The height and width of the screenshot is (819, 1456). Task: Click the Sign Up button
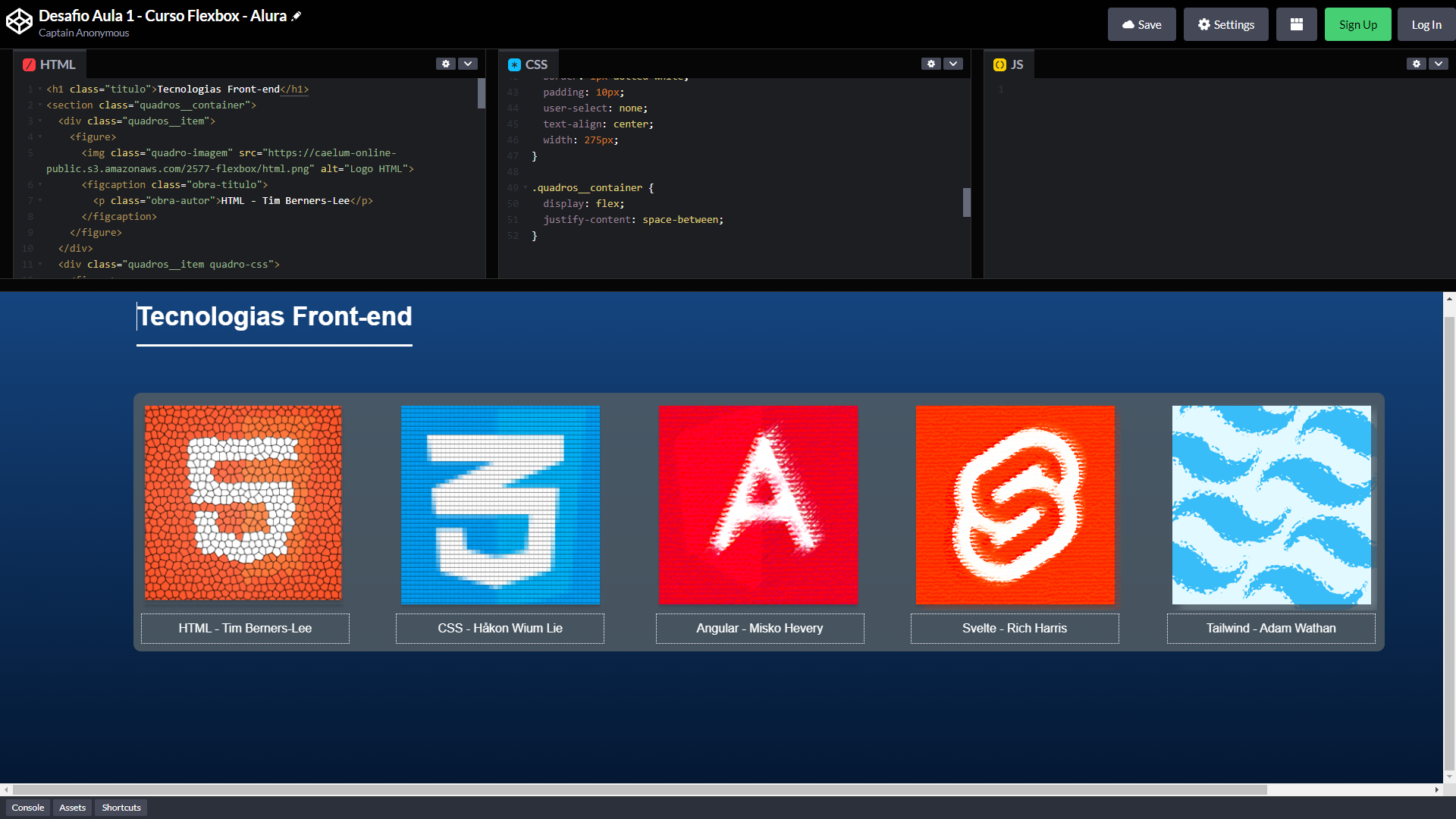coord(1357,24)
